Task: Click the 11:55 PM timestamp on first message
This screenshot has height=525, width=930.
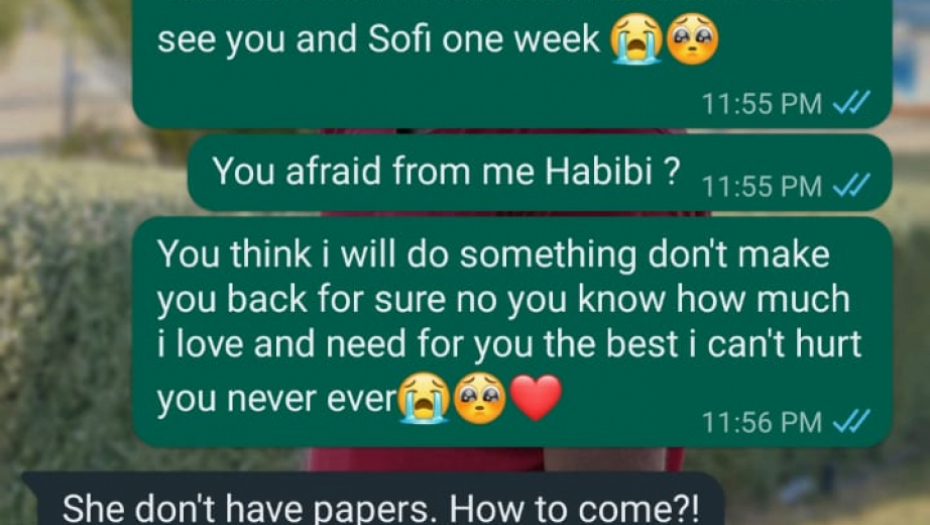Action: (x=762, y=104)
